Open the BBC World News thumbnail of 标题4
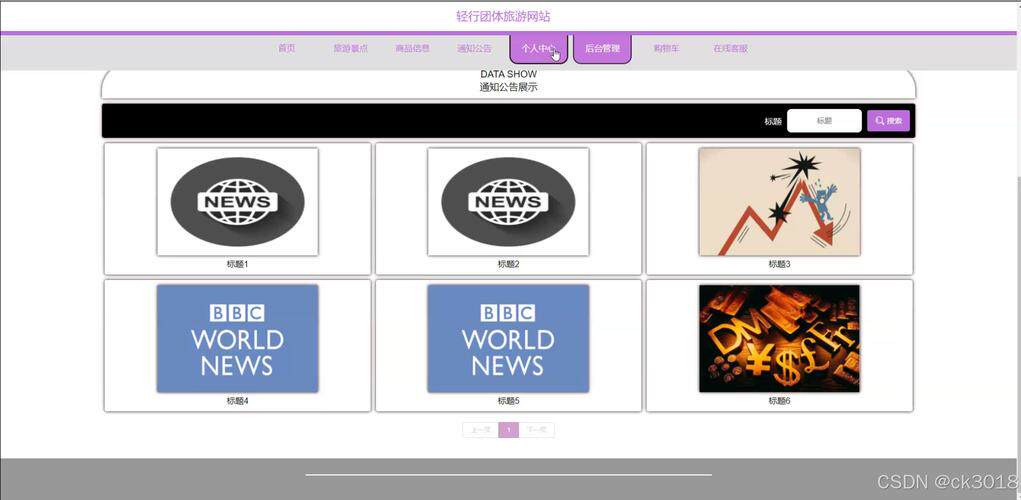This screenshot has width=1021, height=500. click(238, 339)
